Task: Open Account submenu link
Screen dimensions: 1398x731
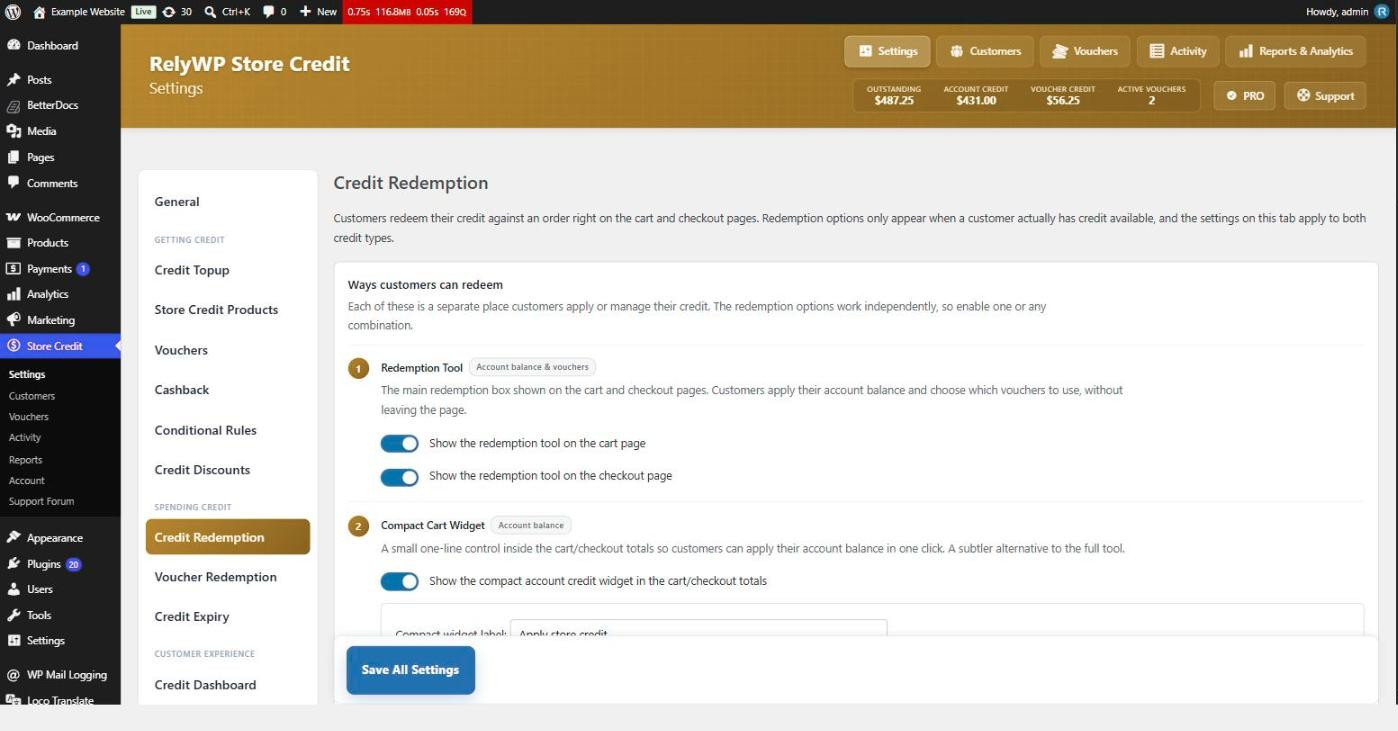Action: (x=27, y=481)
